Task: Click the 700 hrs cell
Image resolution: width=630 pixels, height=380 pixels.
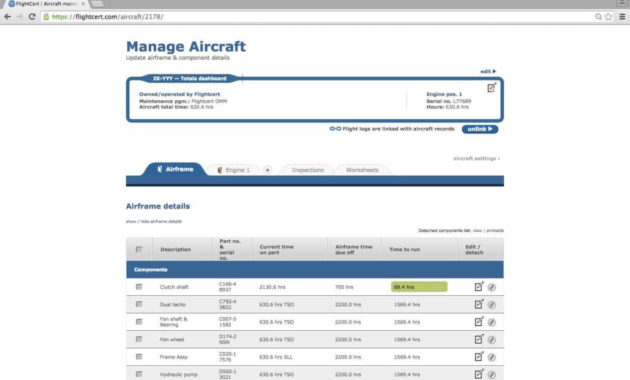Action: pyautogui.click(x=344, y=287)
